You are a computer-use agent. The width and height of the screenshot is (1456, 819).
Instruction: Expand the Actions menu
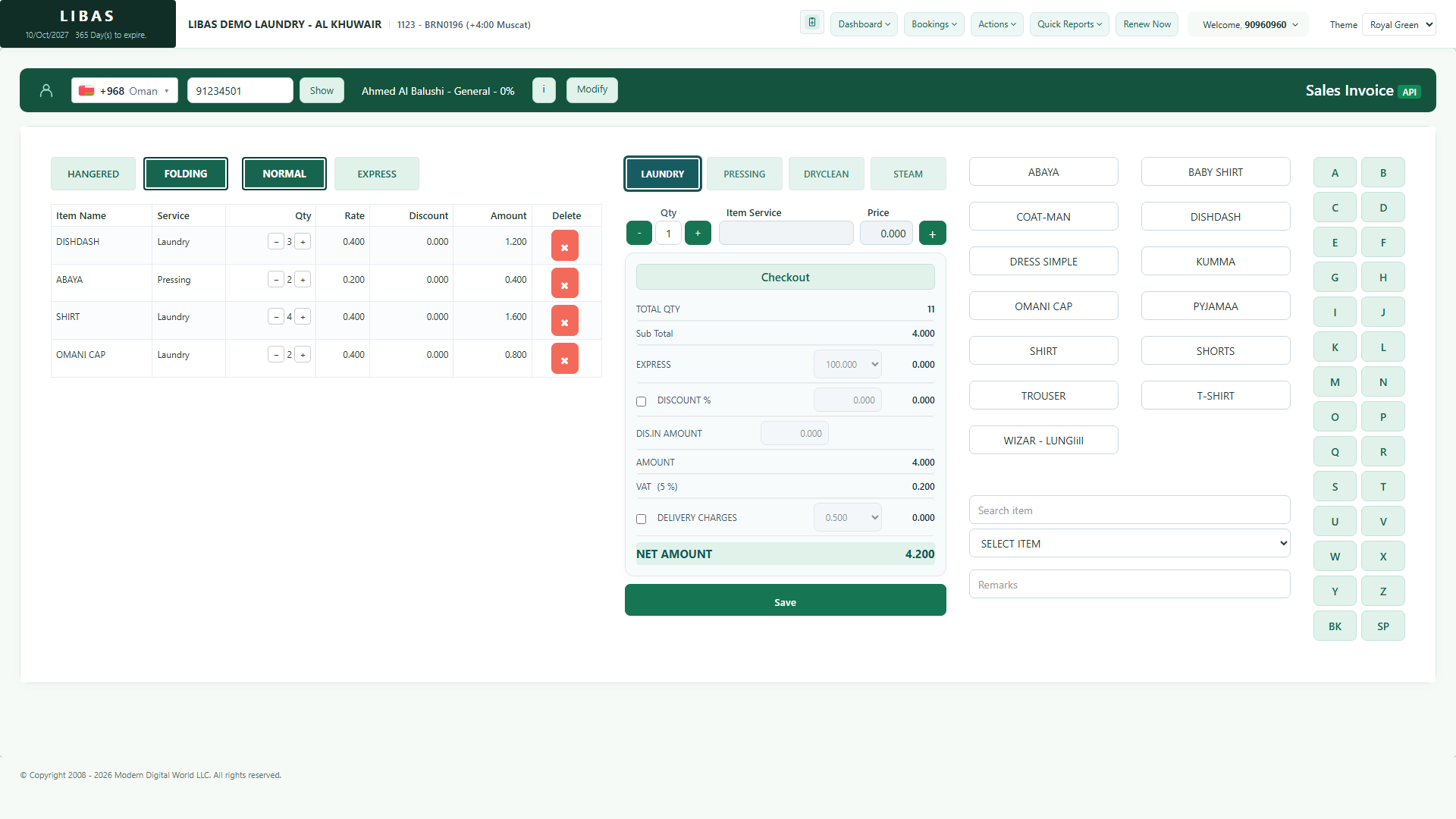997,24
